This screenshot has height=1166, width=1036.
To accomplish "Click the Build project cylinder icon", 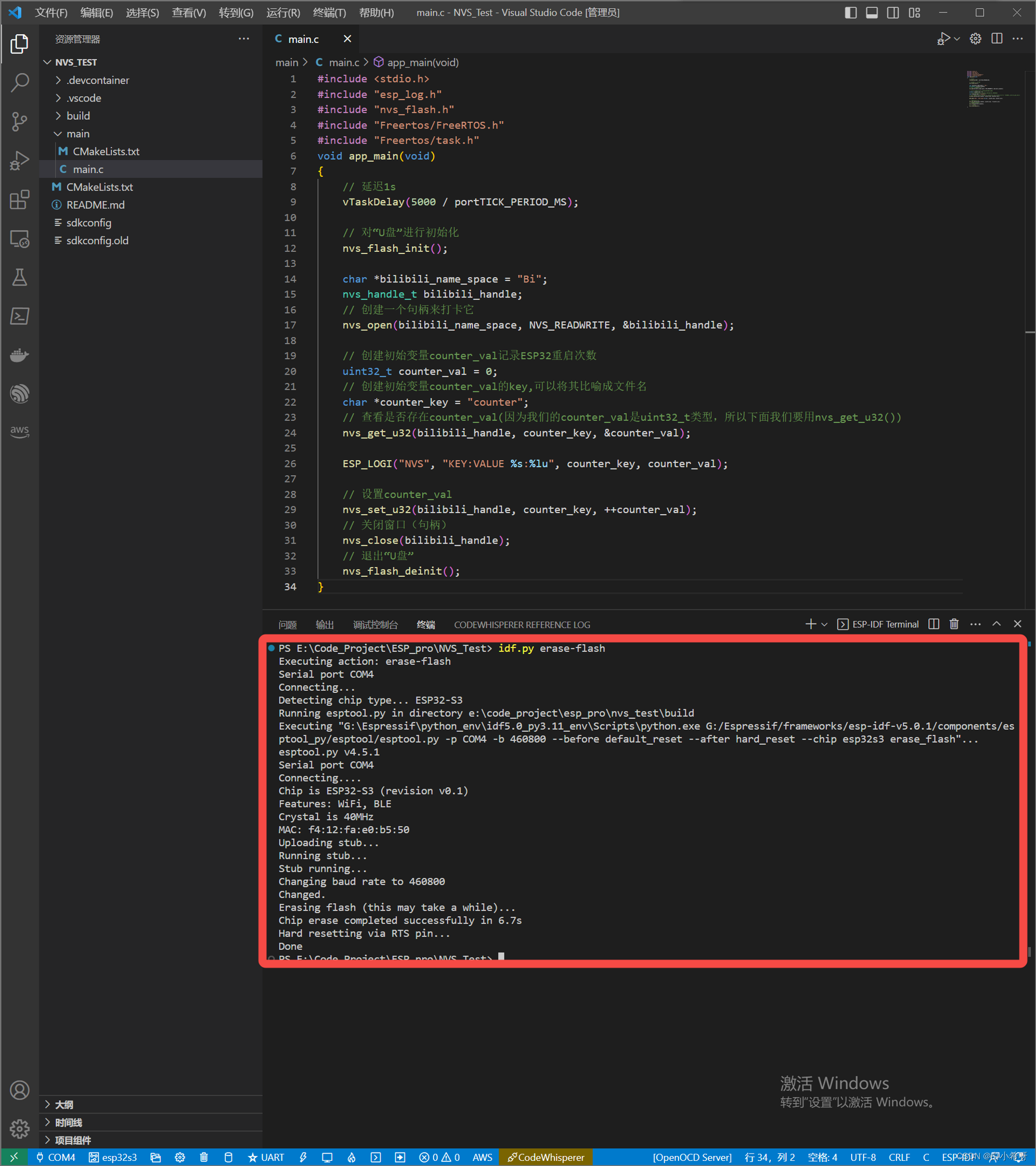I will (x=228, y=1157).
